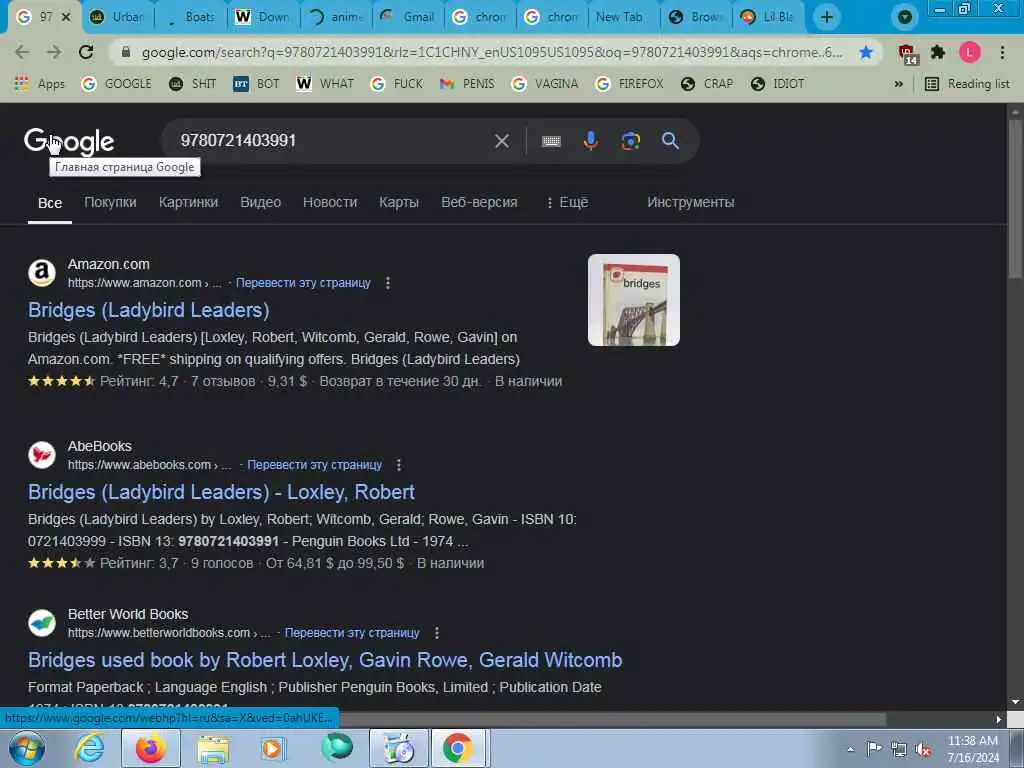Go back using browser back arrow

pyautogui.click(x=22, y=52)
